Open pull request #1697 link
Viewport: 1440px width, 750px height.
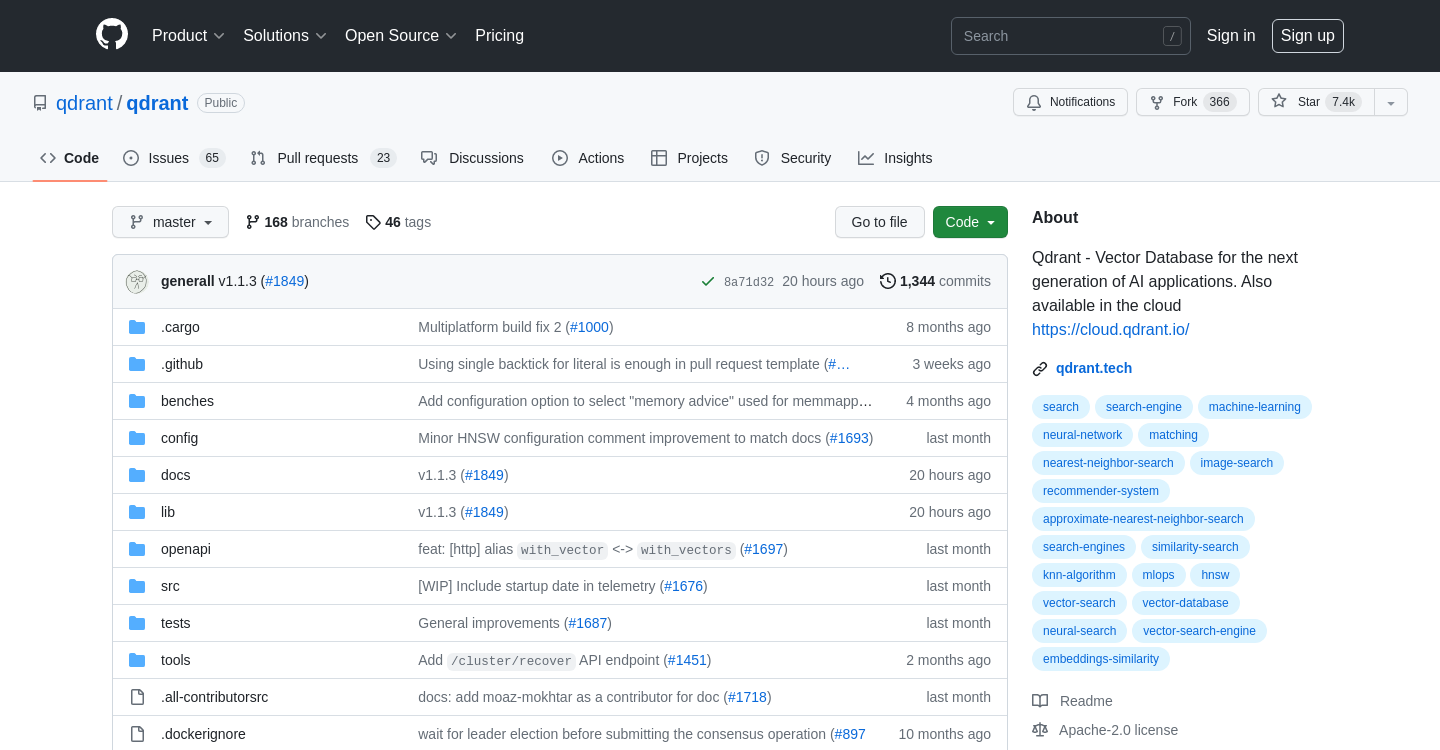[x=764, y=549]
